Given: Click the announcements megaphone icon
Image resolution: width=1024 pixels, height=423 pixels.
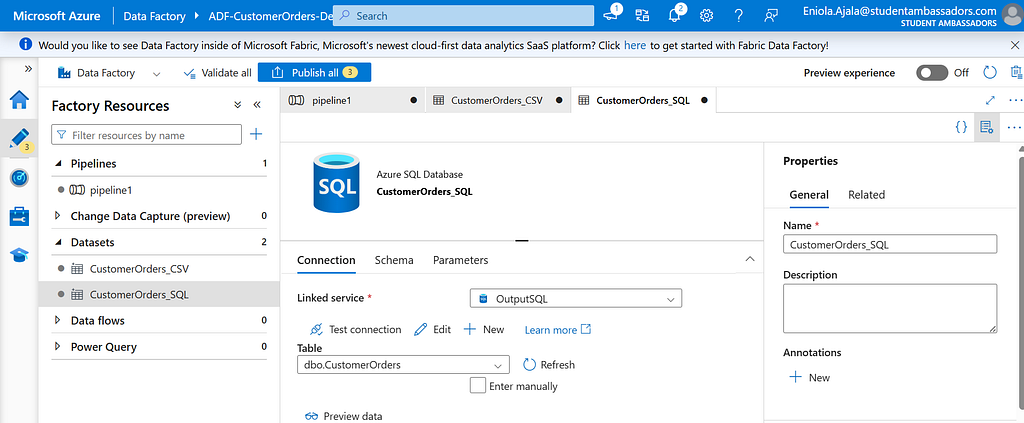Looking at the screenshot, I should coord(611,15).
